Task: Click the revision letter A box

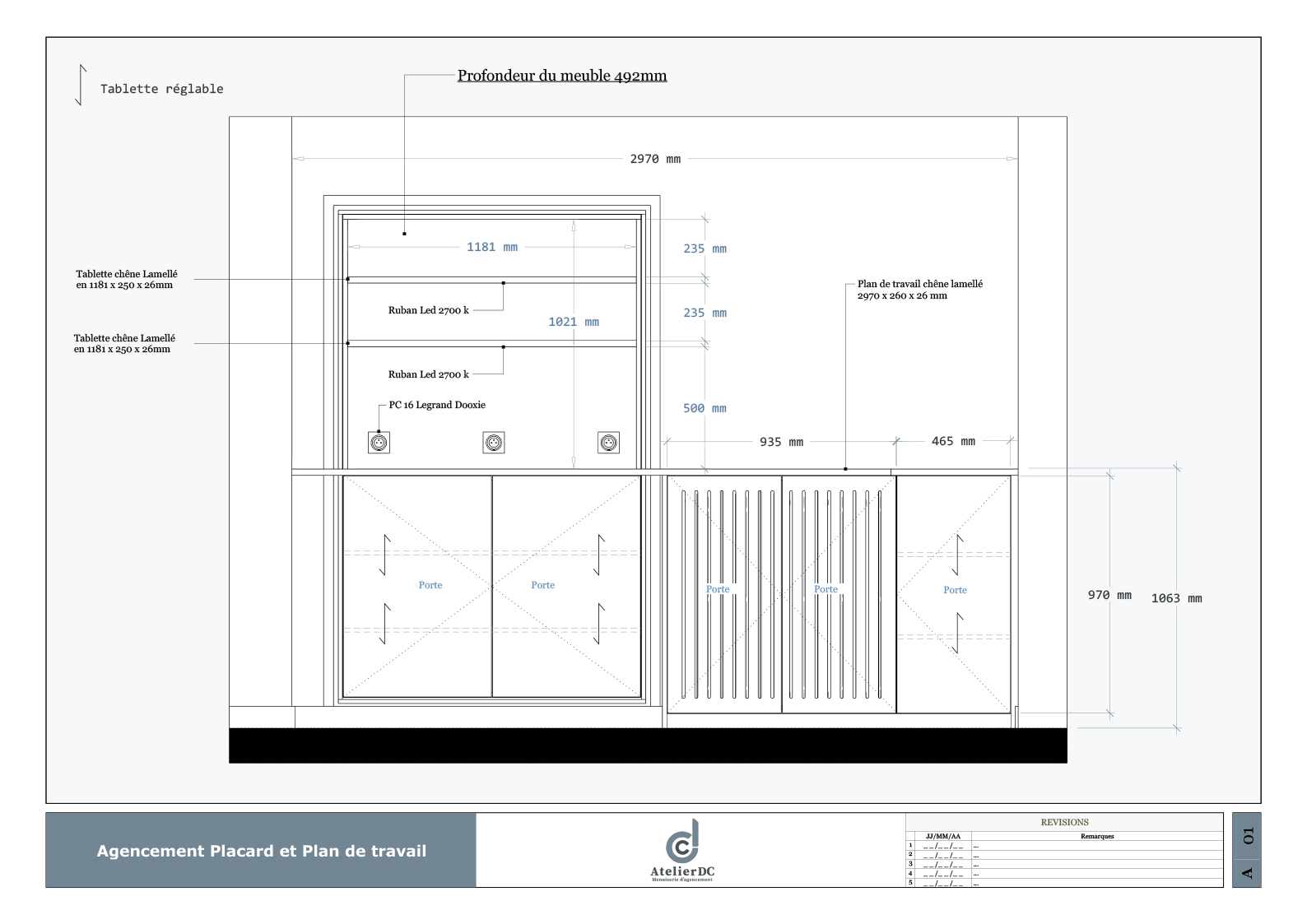Action: point(1247,872)
